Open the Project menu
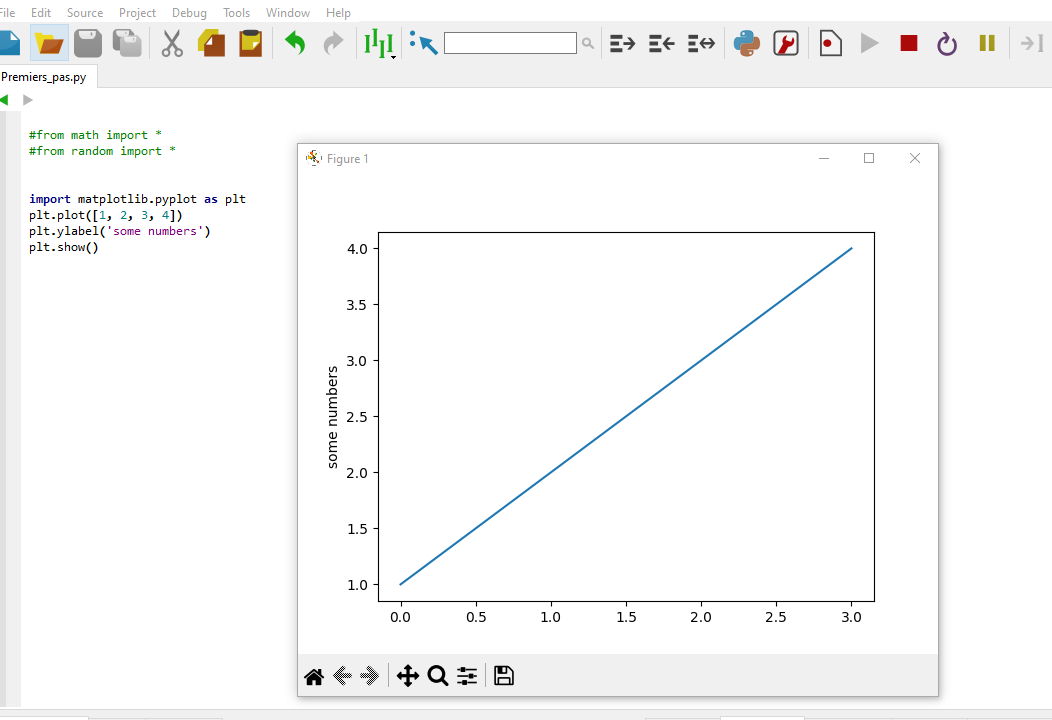 point(137,13)
